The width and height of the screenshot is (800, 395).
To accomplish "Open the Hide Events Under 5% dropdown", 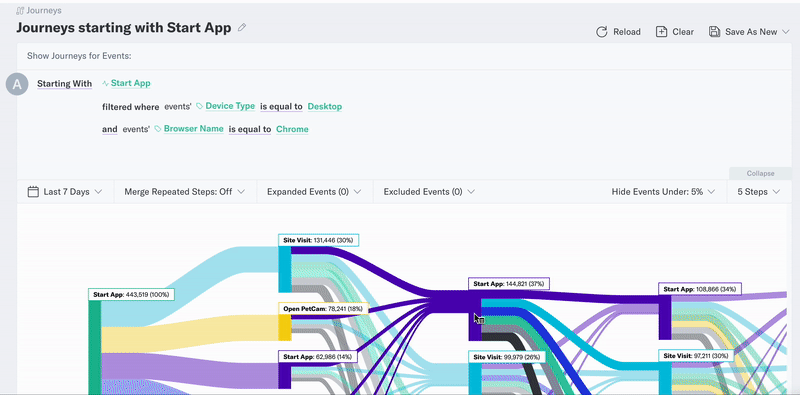I will (663, 192).
